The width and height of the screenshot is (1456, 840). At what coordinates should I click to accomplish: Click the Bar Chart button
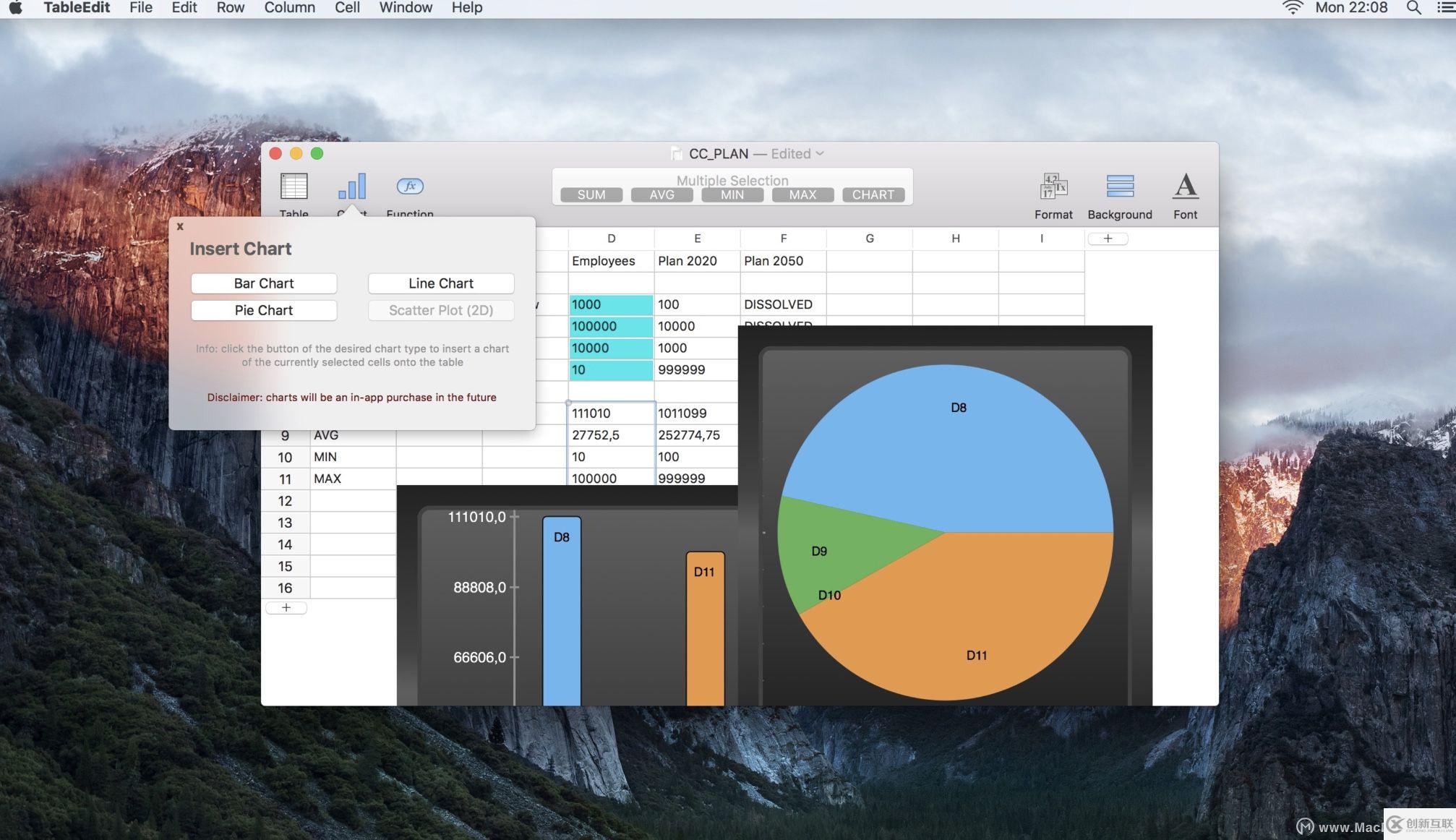pyautogui.click(x=263, y=283)
